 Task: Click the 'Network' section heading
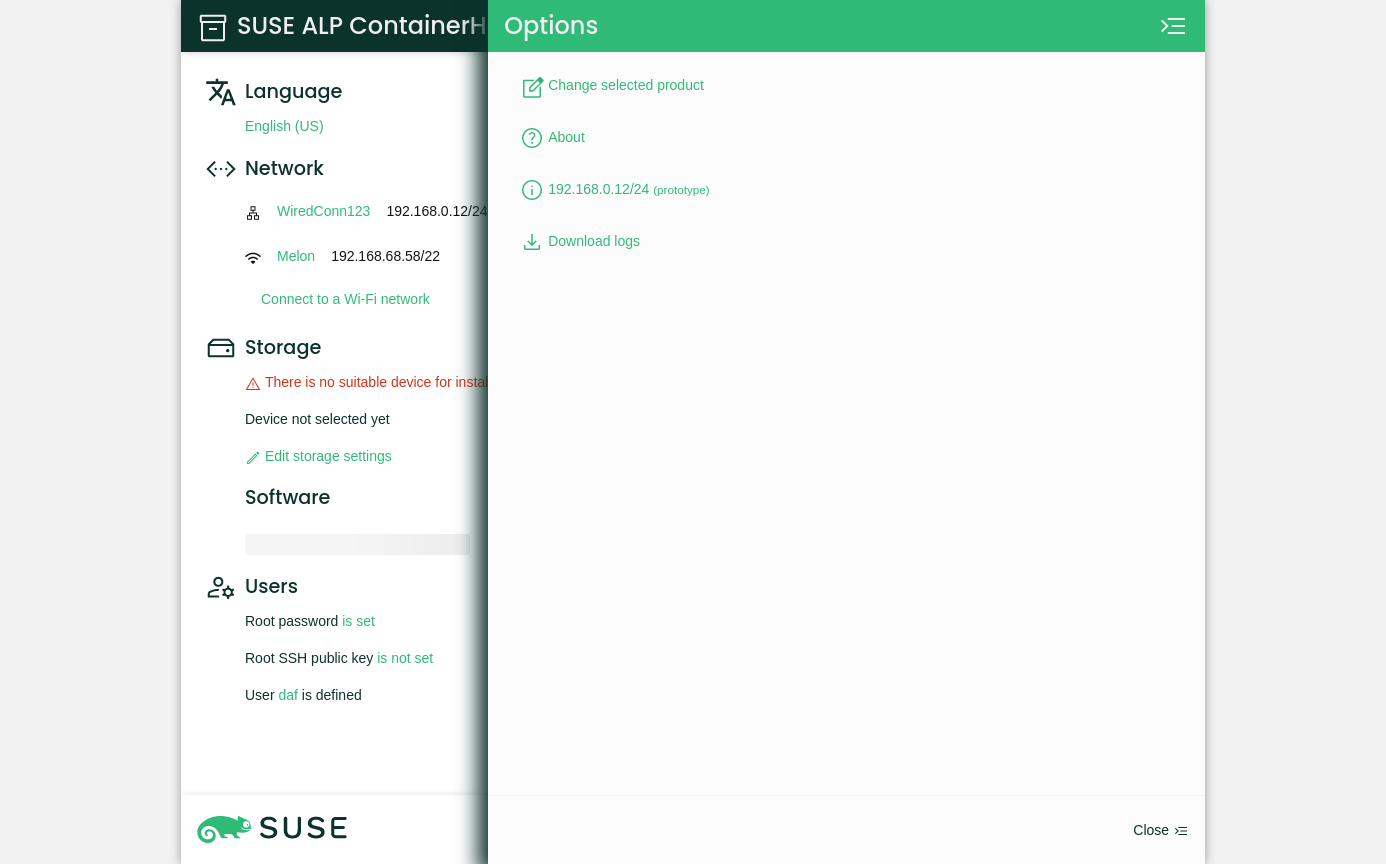tap(284, 168)
